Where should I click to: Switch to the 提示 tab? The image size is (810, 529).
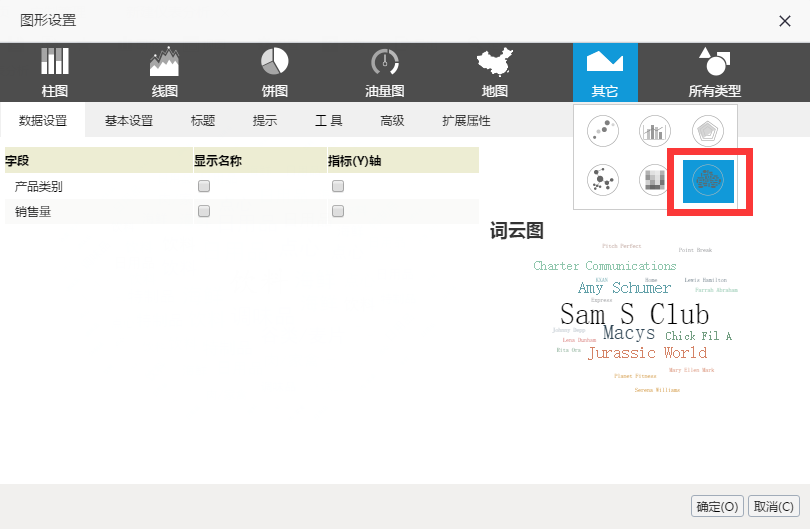[x=264, y=120]
